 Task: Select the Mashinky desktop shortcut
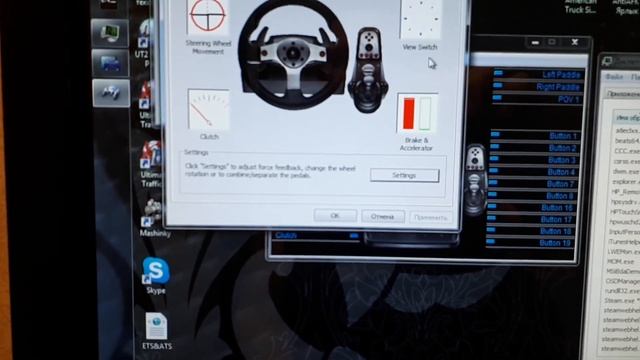click(x=155, y=218)
